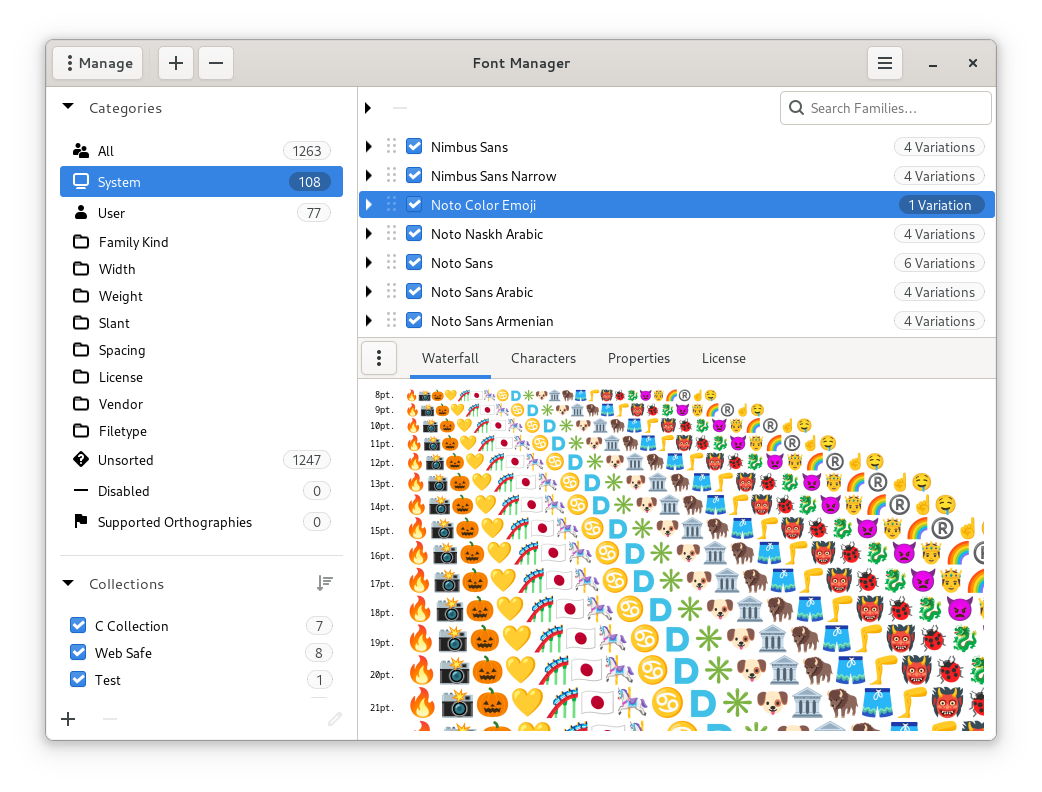
Task: Add a new collection with the bottom plus icon
Action: (68, 718)
